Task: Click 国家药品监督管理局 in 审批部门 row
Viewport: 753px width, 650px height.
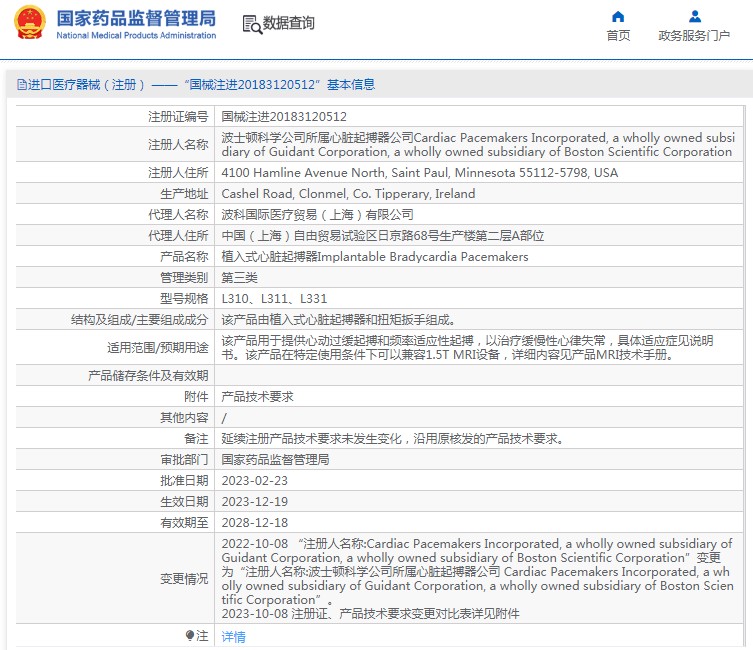Action: [275, 460]
